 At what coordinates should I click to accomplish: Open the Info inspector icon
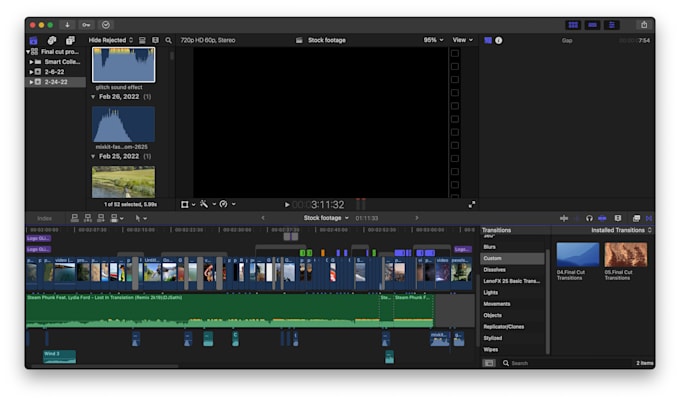[x=499, y=40]
